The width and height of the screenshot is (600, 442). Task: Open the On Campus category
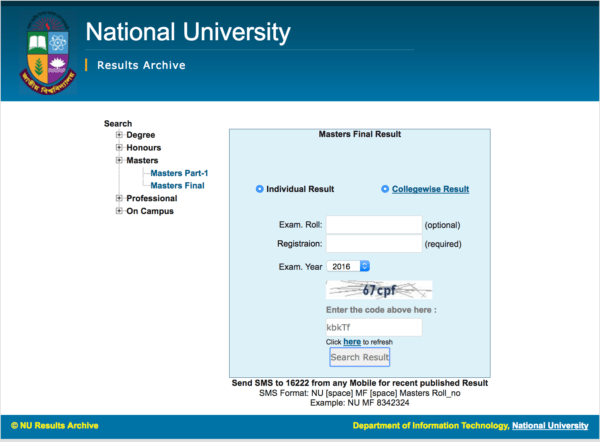[150, 211]
